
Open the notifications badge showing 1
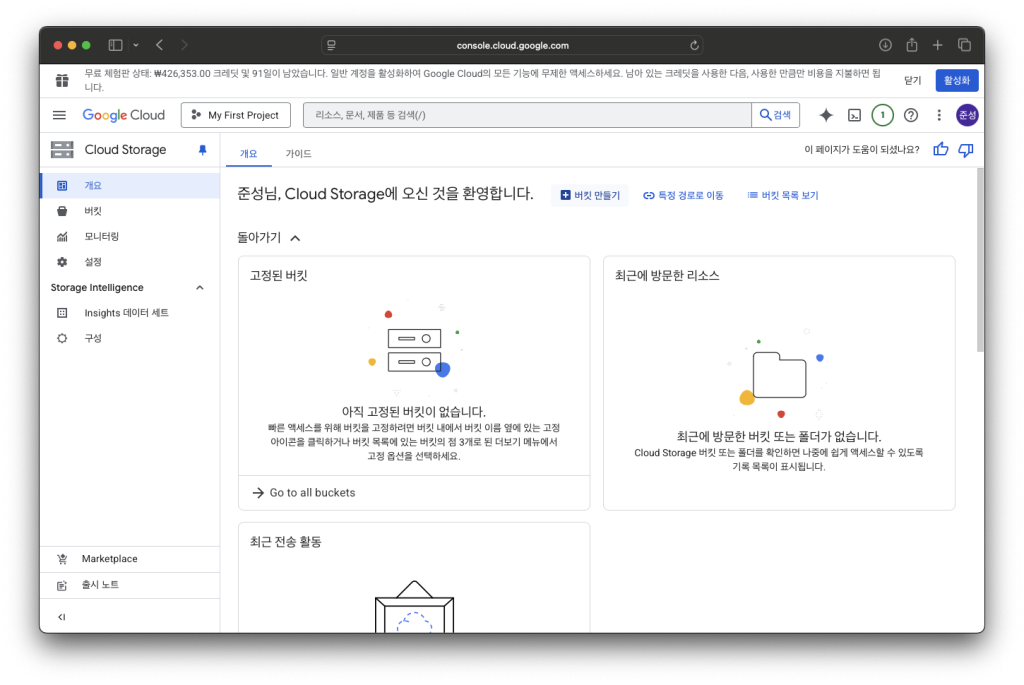click(882, 115)
